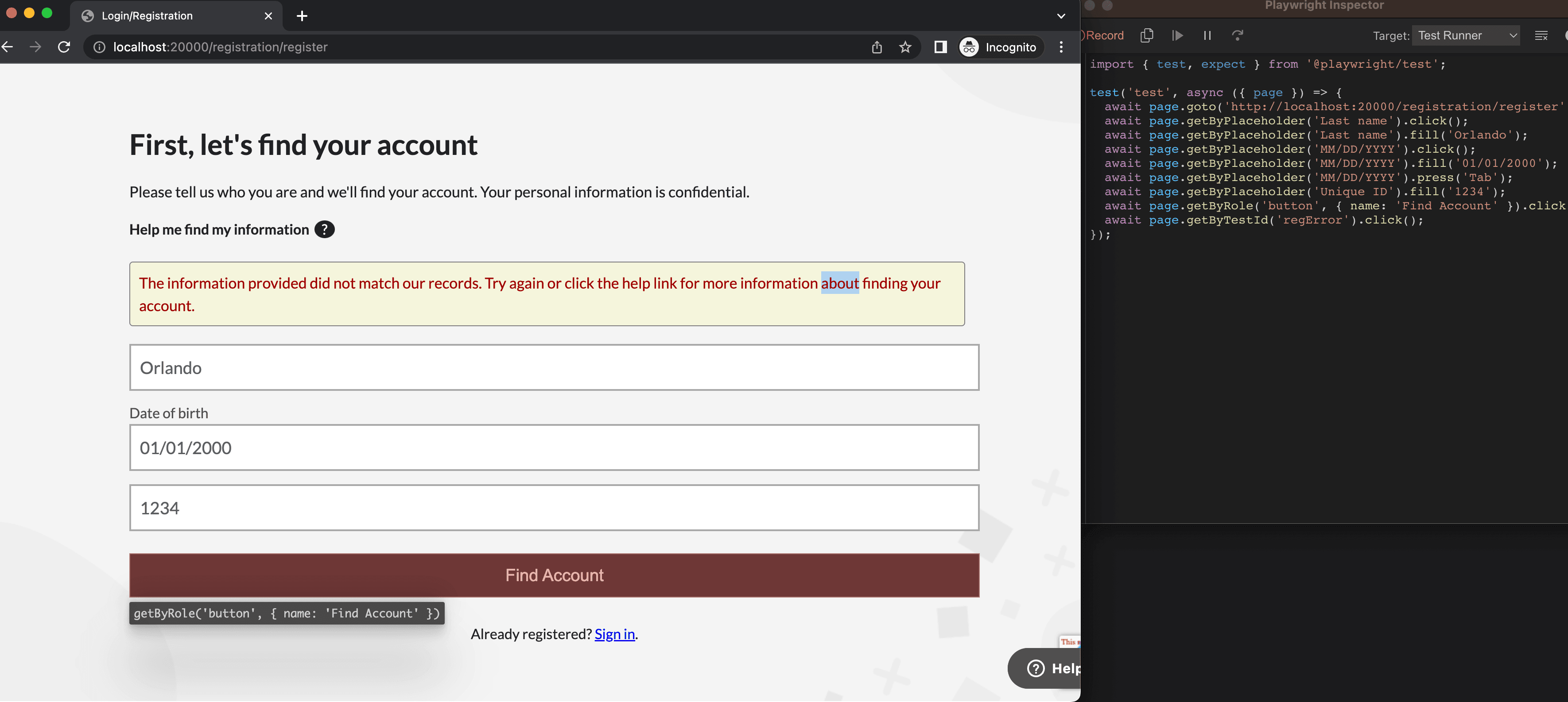This screenshot has width=1568, height=702.
Task: Pause the Playwright script execution
Action: [x=1207, y=35]
